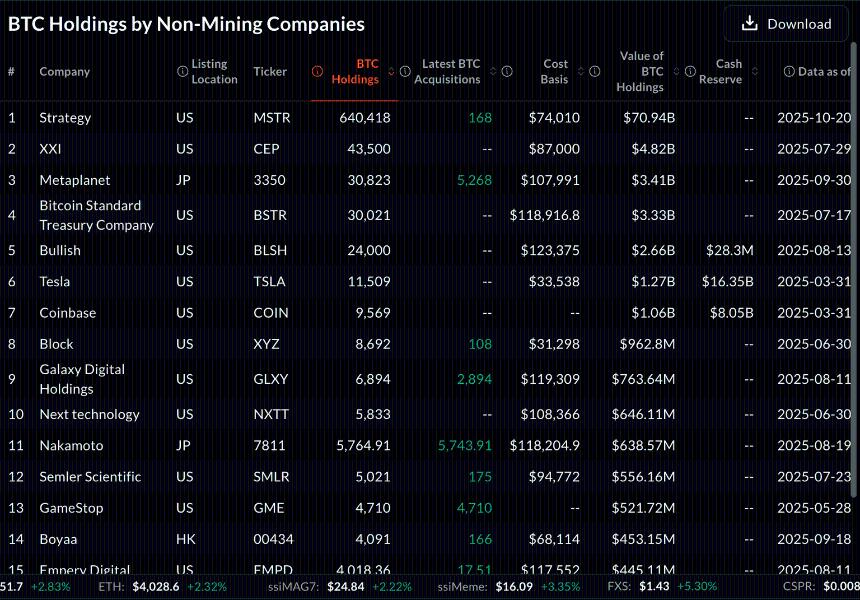Open the info icon before Data as of

(x=789, y=71)
